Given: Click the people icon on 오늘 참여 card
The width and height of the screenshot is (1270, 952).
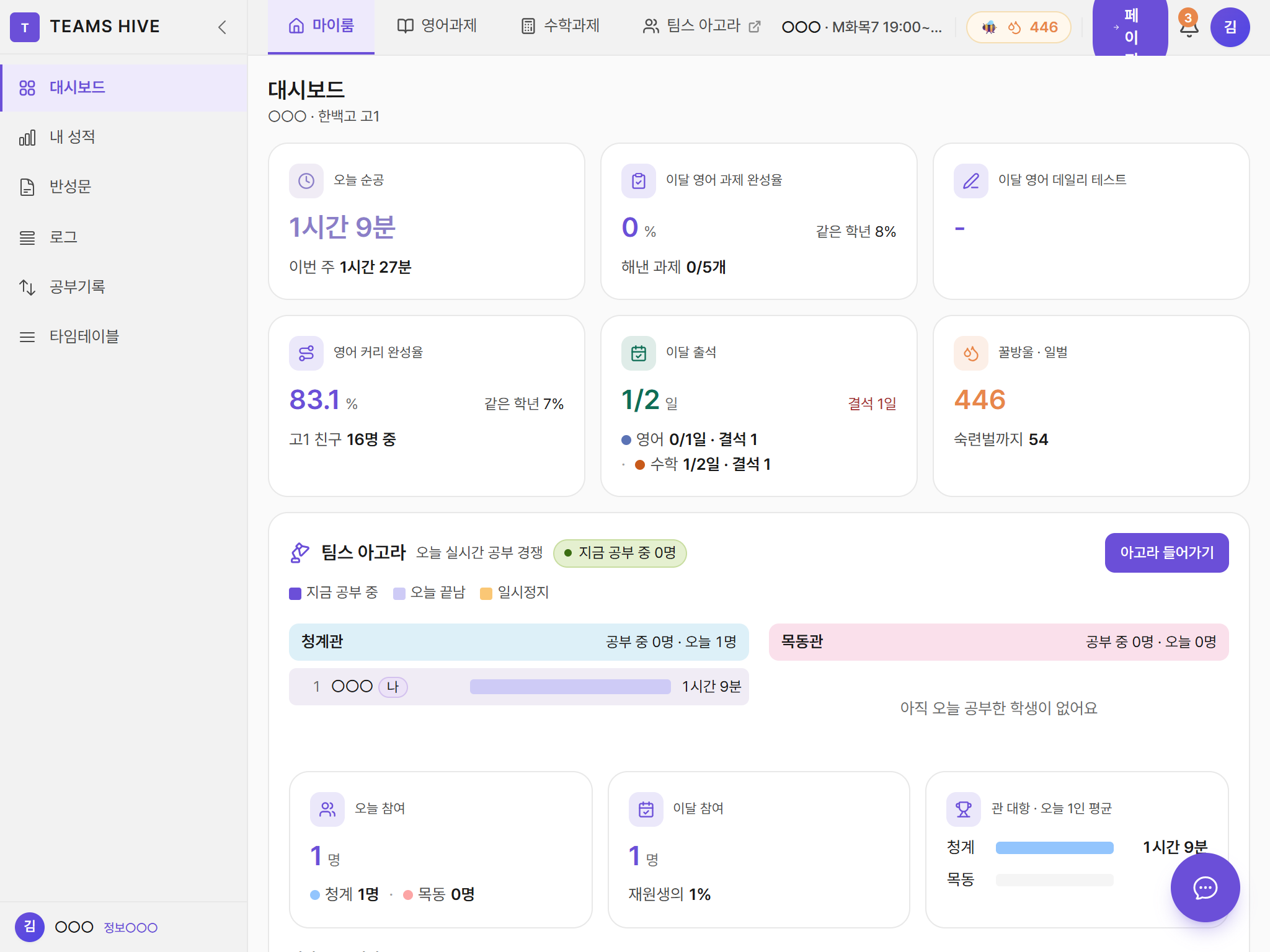Looking at the screenshot, I should (x=327, y=809).
